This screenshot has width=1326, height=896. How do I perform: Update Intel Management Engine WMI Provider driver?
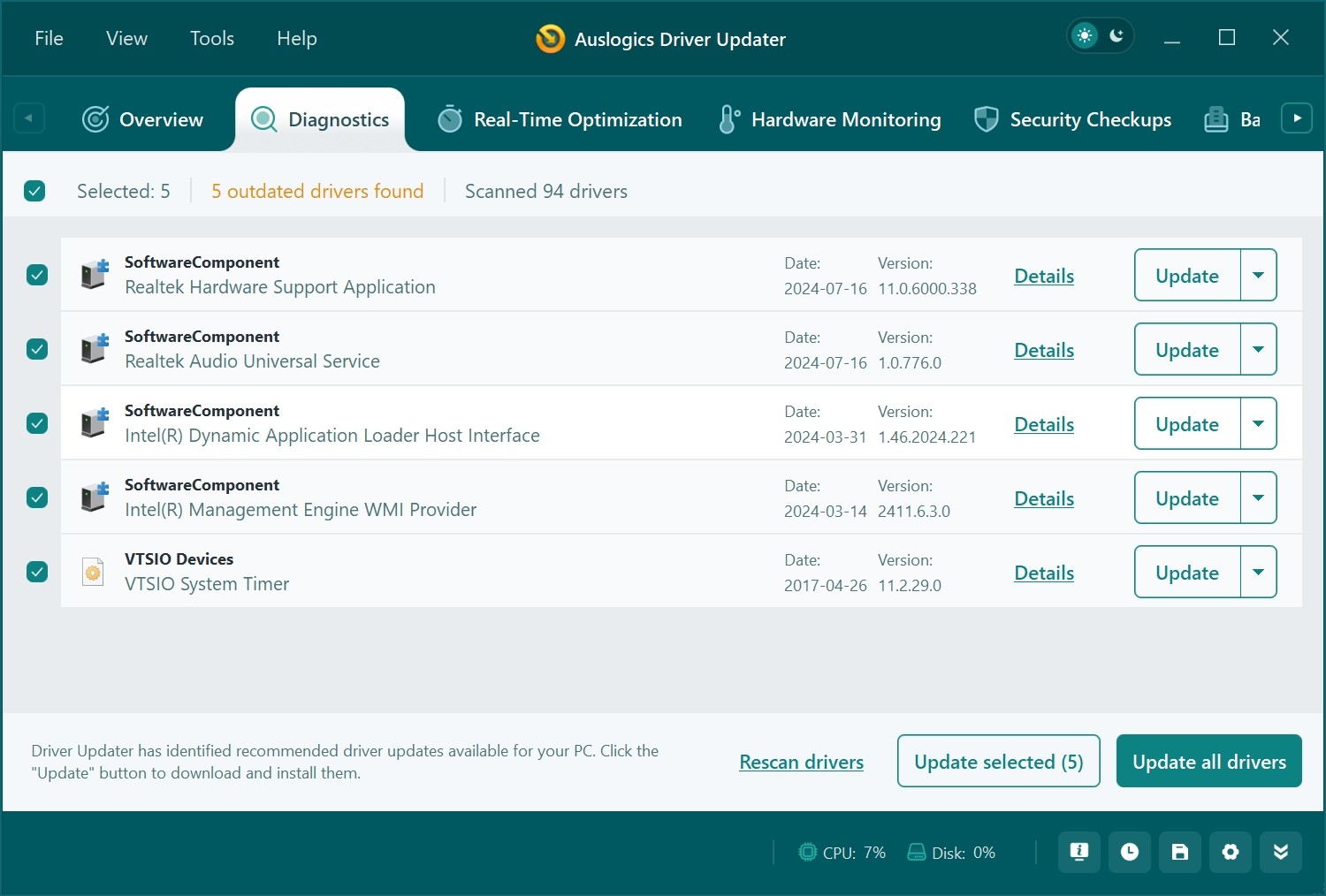coord(1187,497)
